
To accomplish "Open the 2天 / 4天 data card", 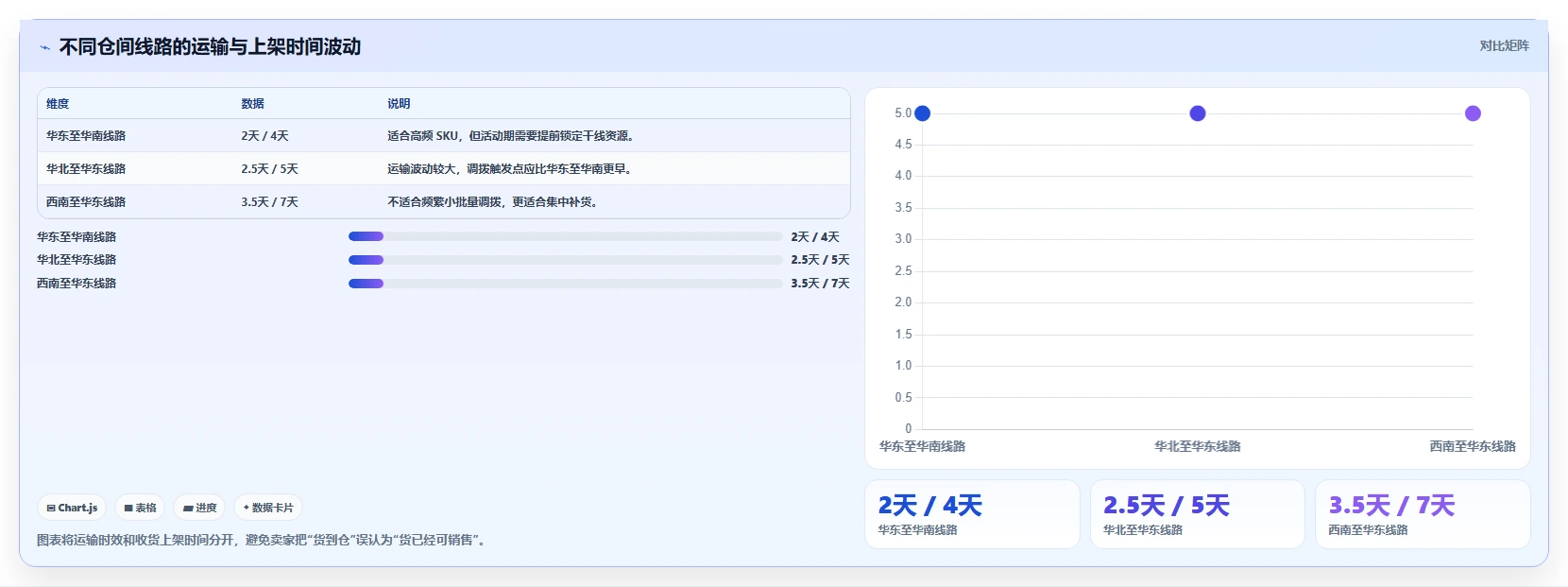I will coord(972,514).
